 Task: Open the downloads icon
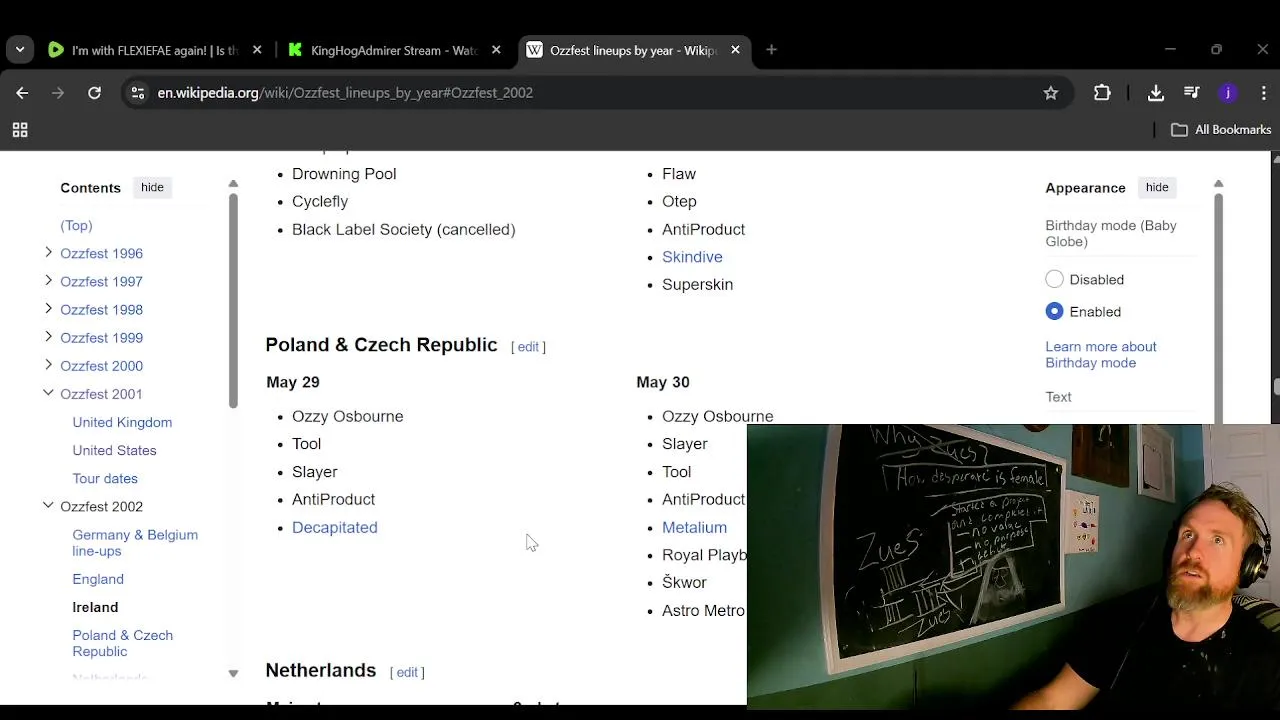1155,93
